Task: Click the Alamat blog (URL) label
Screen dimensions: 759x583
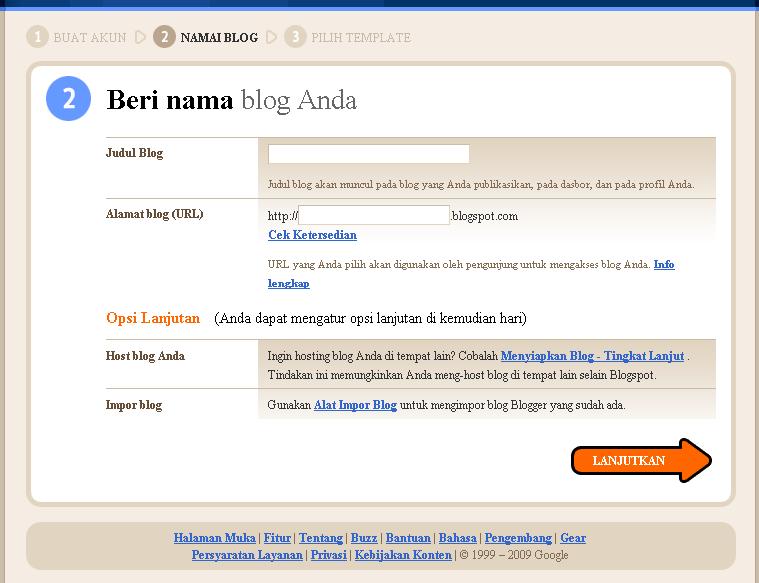Action: pyautogui.click(x=154, y=214)
